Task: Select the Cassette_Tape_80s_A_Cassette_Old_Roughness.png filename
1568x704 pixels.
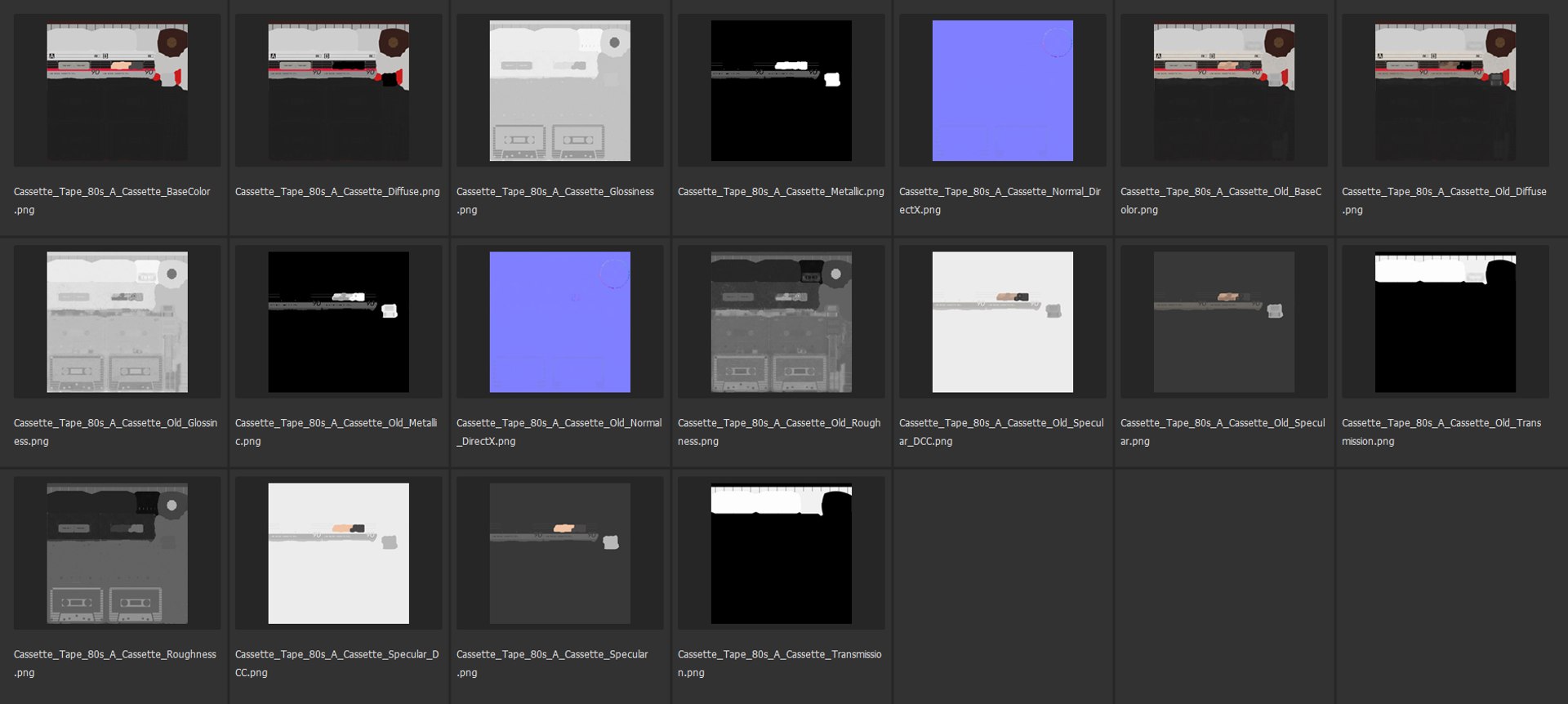Action: click(779, 432)
